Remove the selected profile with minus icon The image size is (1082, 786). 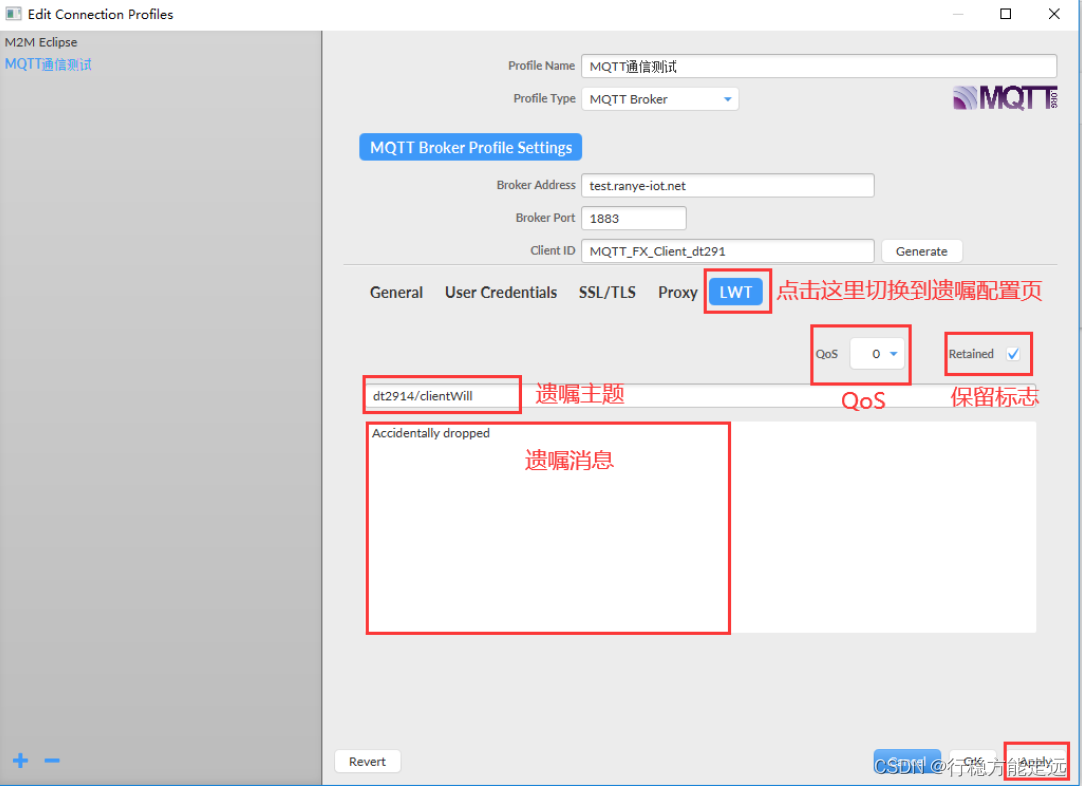[x=52, y=760]
